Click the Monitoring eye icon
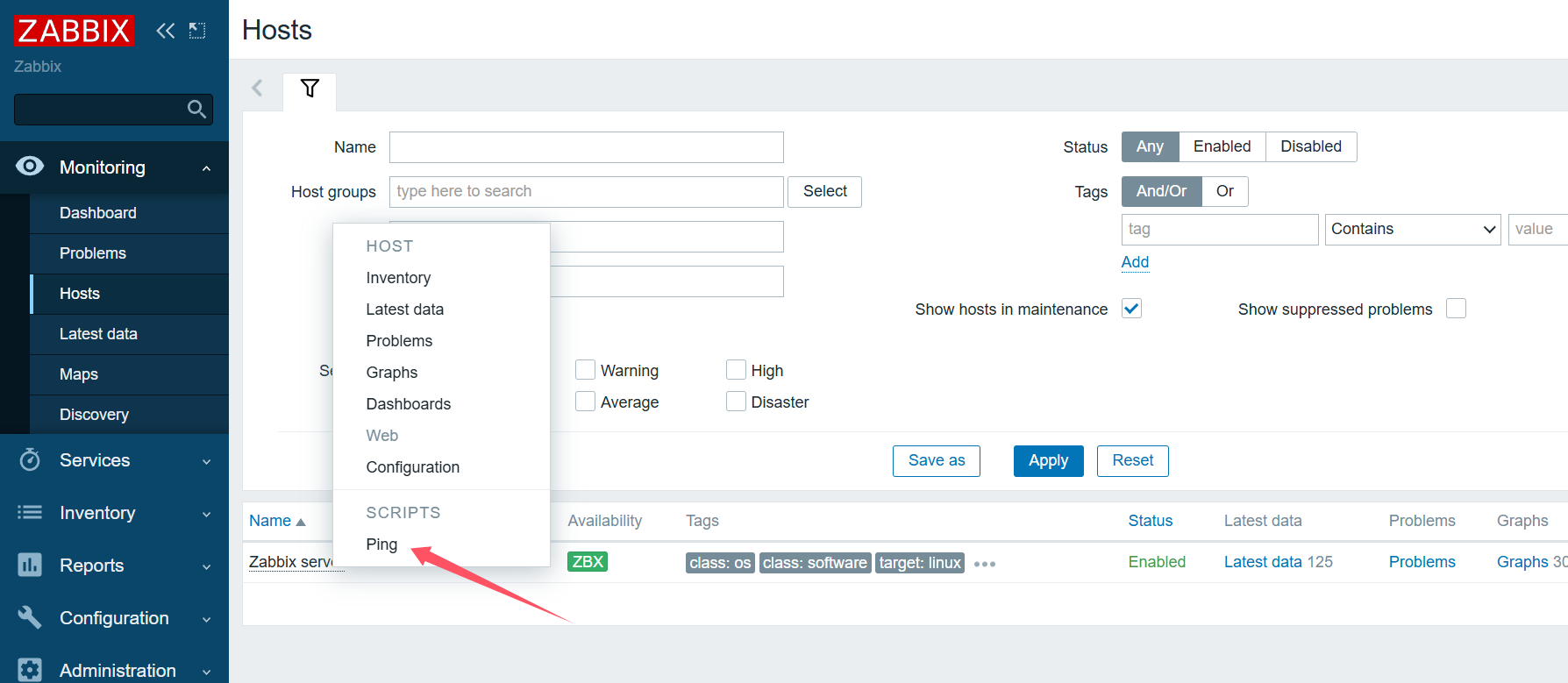Viewport: 1568px width, 683px height. (30, 167)
